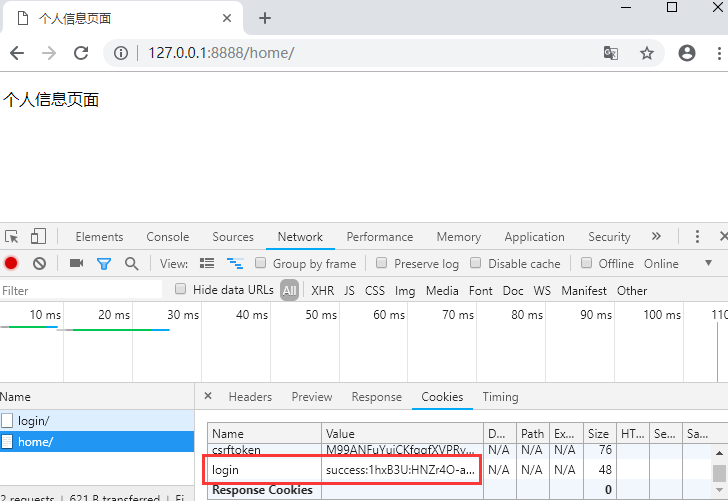Screen dimensions: 728x501
Task: Select the Network tab
Action: tap(300, 237)
